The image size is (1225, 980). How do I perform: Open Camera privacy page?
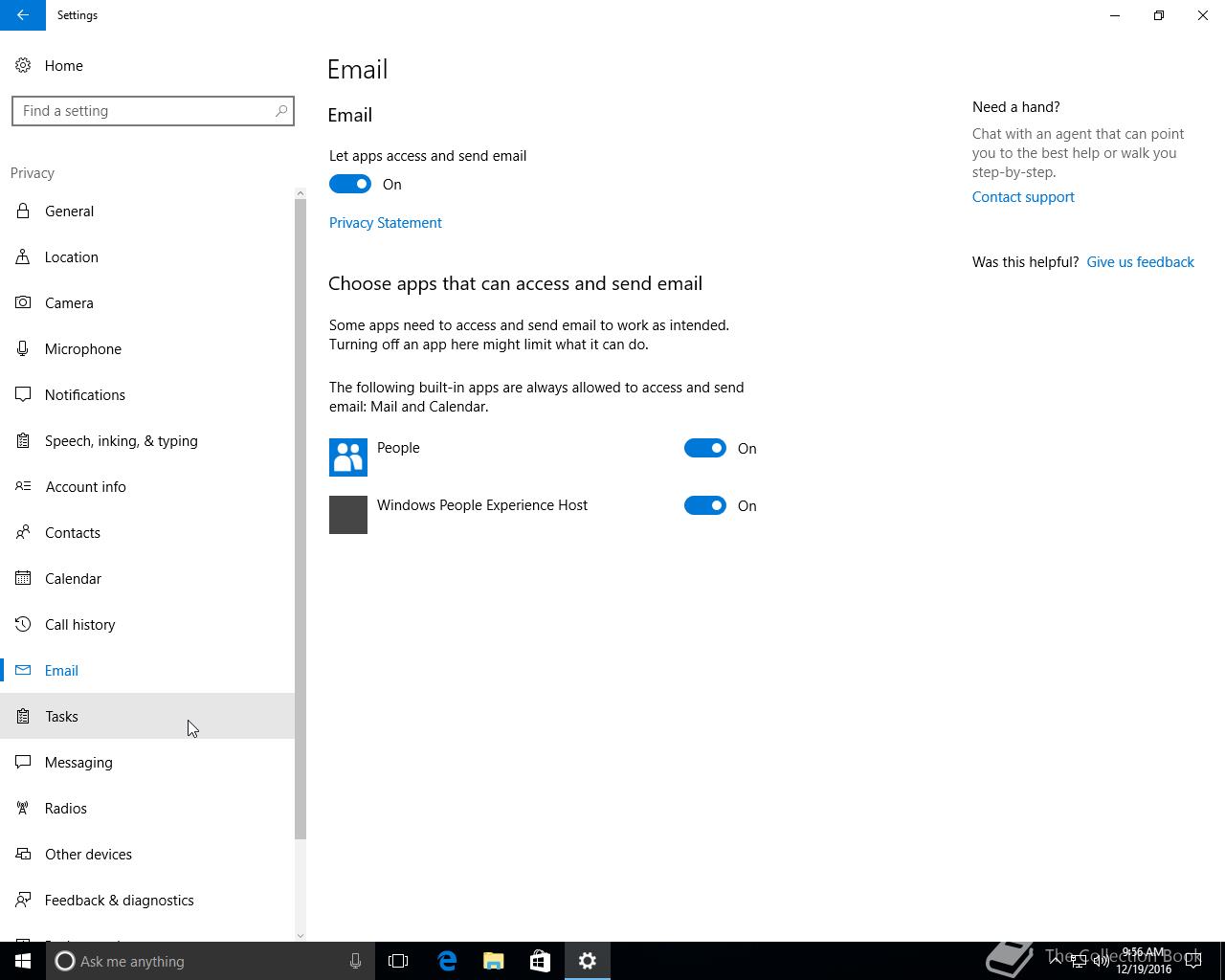[x=147, y=302]
